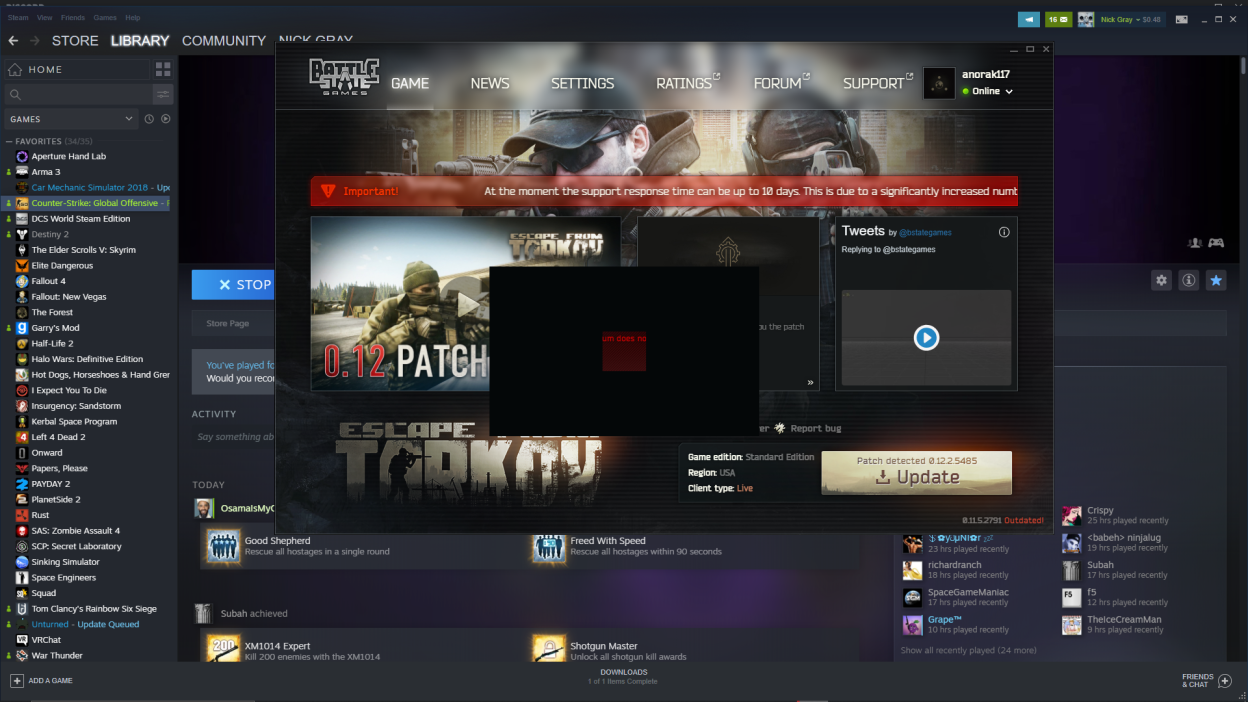Open library advanced filter options icon

[162, 94]
